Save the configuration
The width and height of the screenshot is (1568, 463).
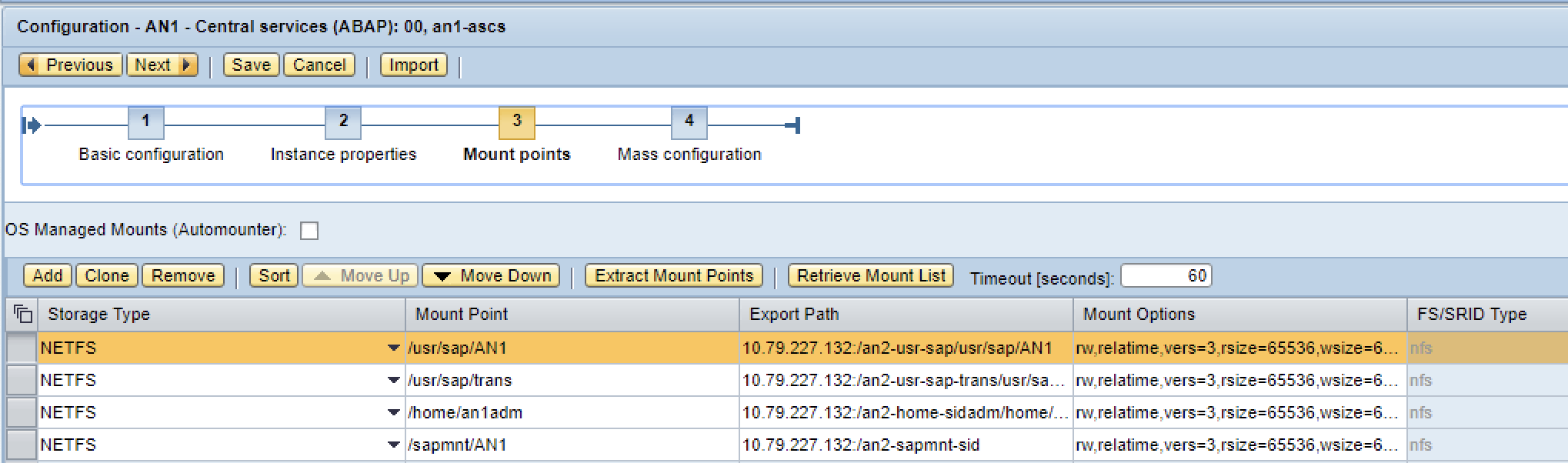[x=251, y=65]
